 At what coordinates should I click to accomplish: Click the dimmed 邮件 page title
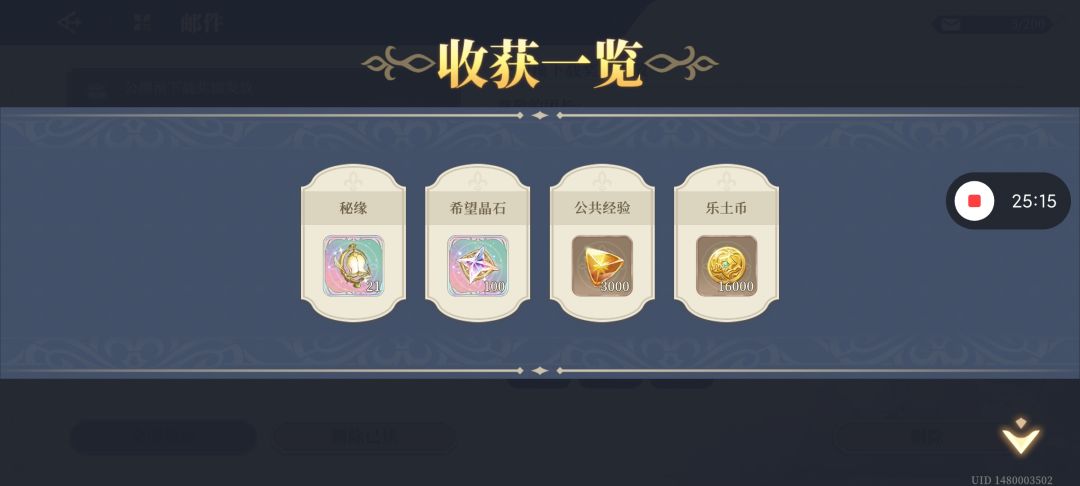pyautogui.click(x=201, y=23)
